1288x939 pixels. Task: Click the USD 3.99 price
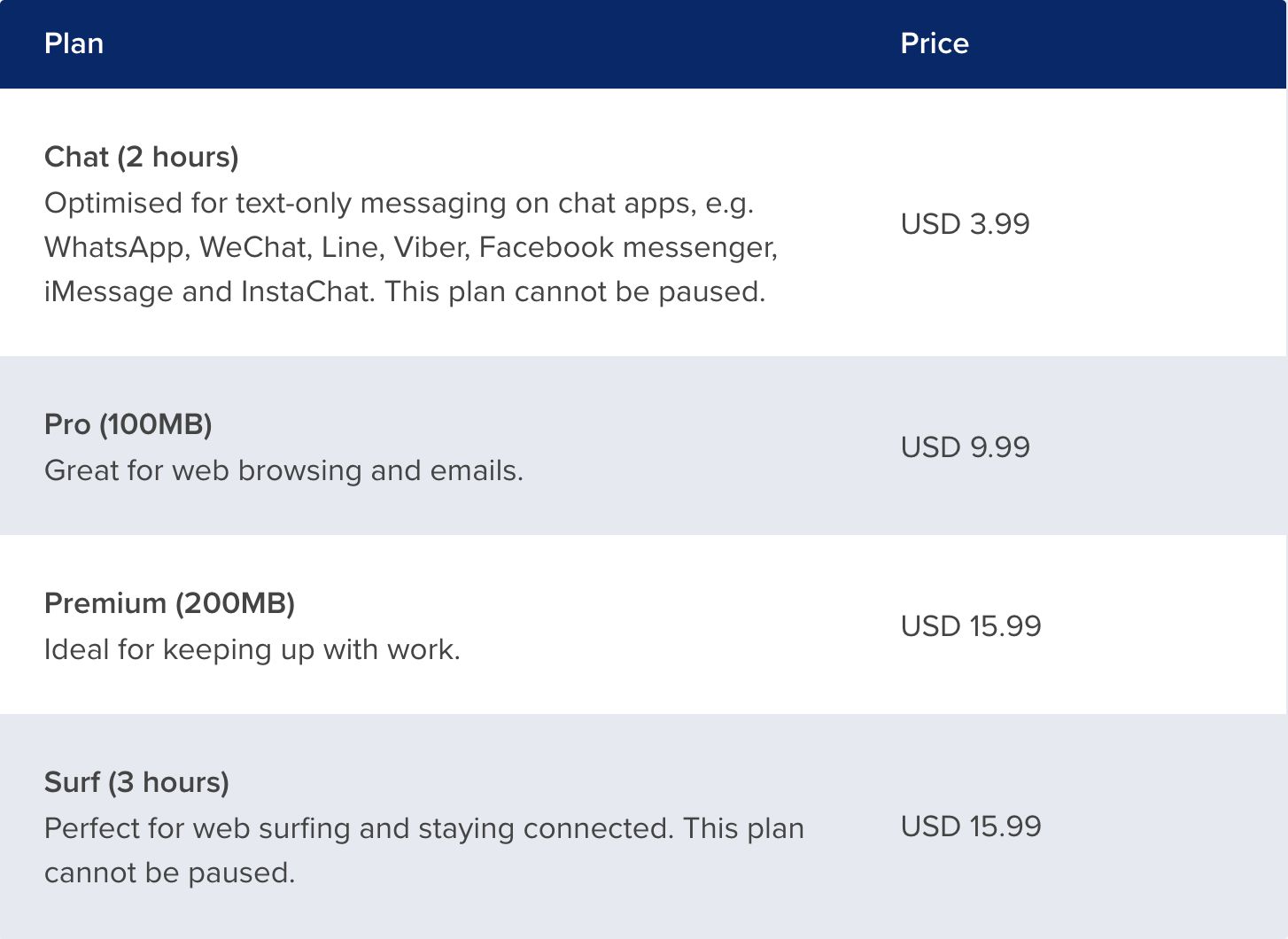(x=965, y=223)
